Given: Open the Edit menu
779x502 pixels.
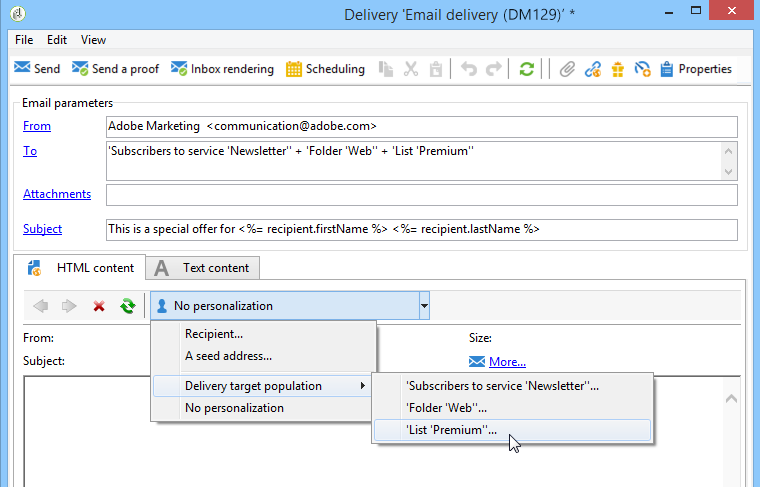Looking at the screenshot, I should (x=57, y=40).
